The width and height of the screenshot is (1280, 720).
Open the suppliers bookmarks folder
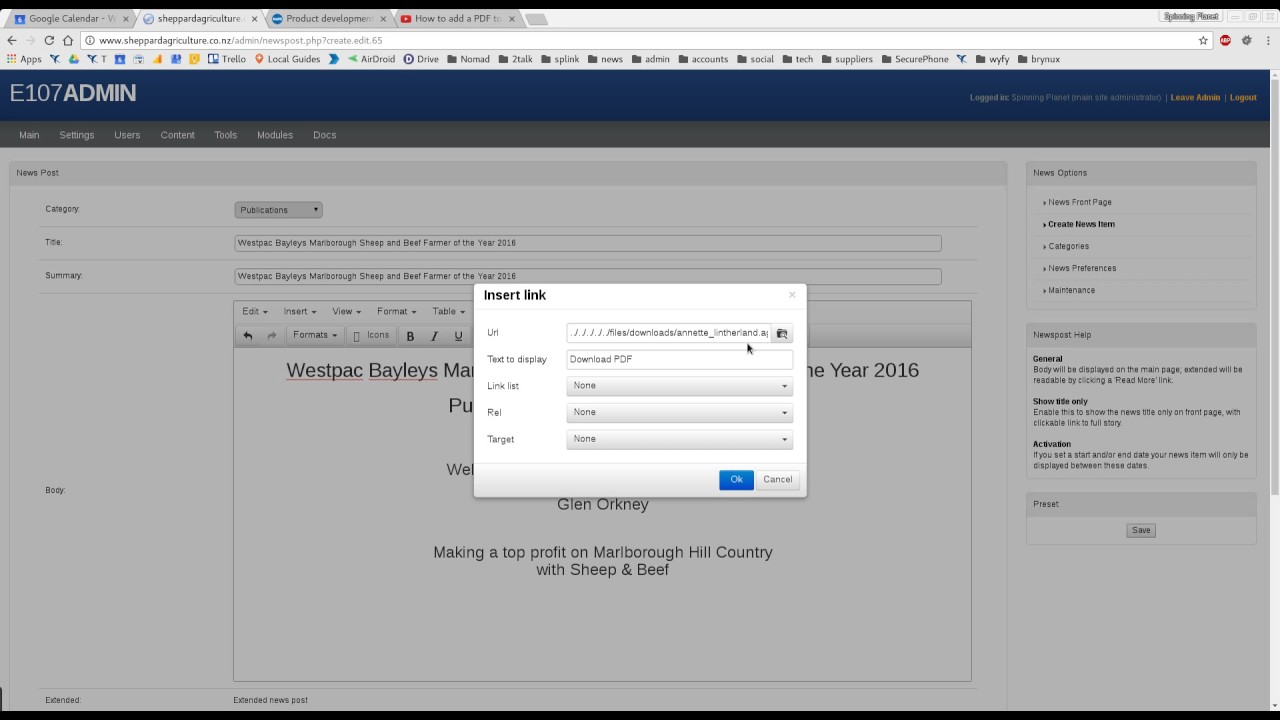pos(847,59)
